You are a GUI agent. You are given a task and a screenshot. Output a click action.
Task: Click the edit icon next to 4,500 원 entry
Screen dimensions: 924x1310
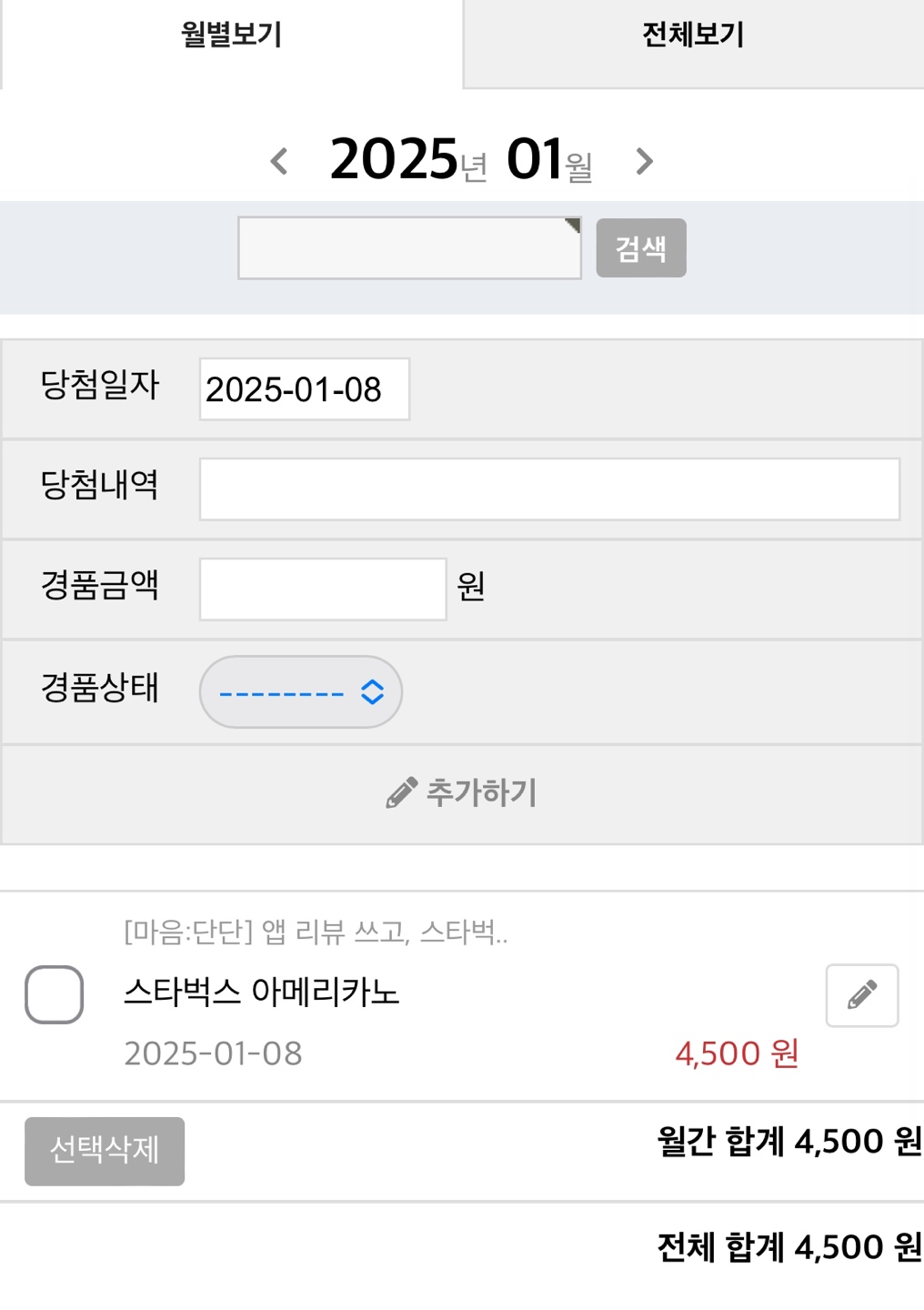[861, 994]
